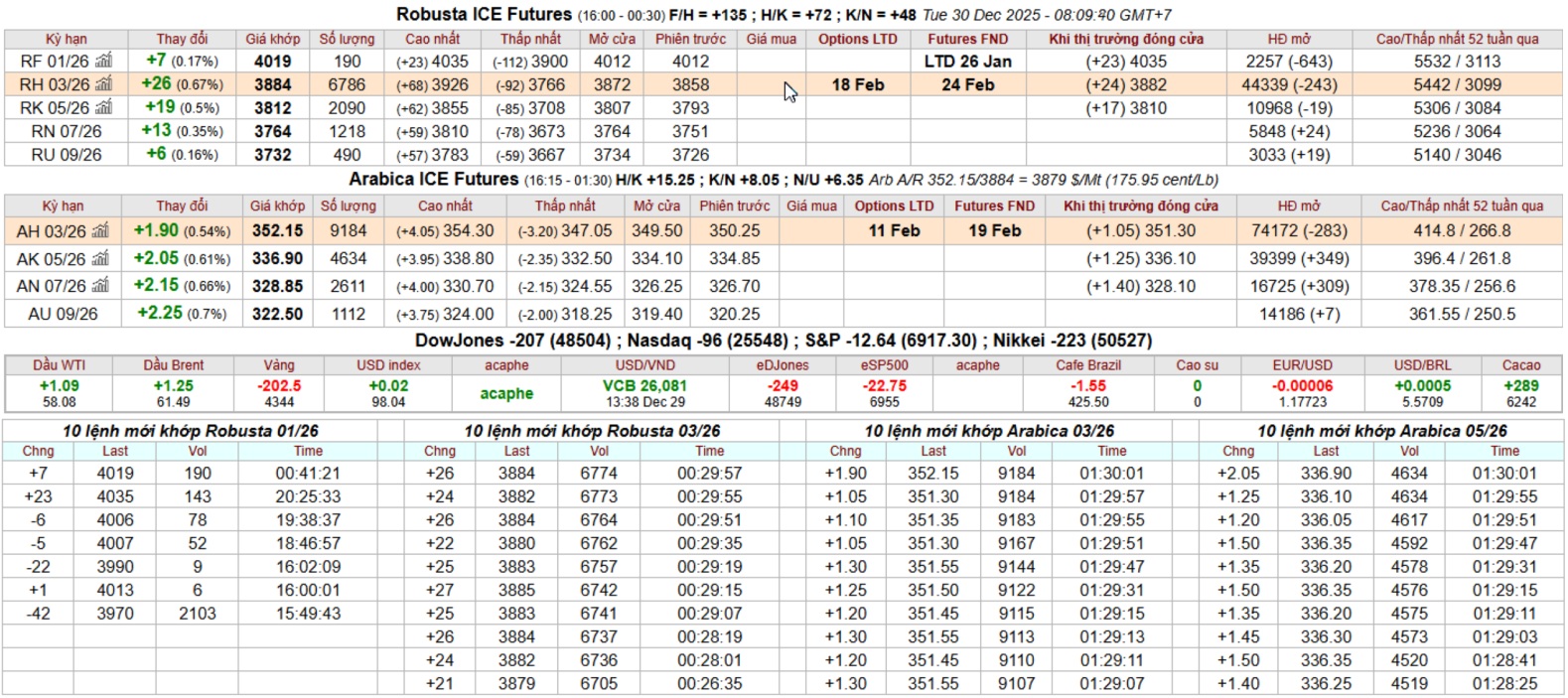
Task: Open the chart icon beside RH 03/26
Action: click(104, 85)
